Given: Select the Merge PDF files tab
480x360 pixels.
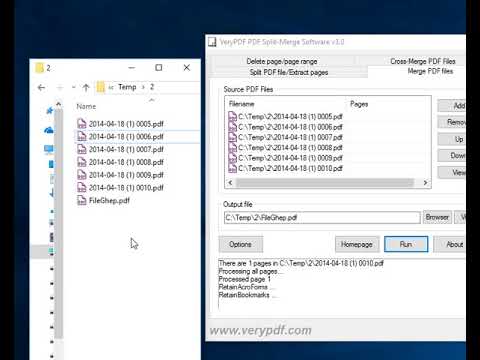Looking at the screenshot, I should 430,71.
